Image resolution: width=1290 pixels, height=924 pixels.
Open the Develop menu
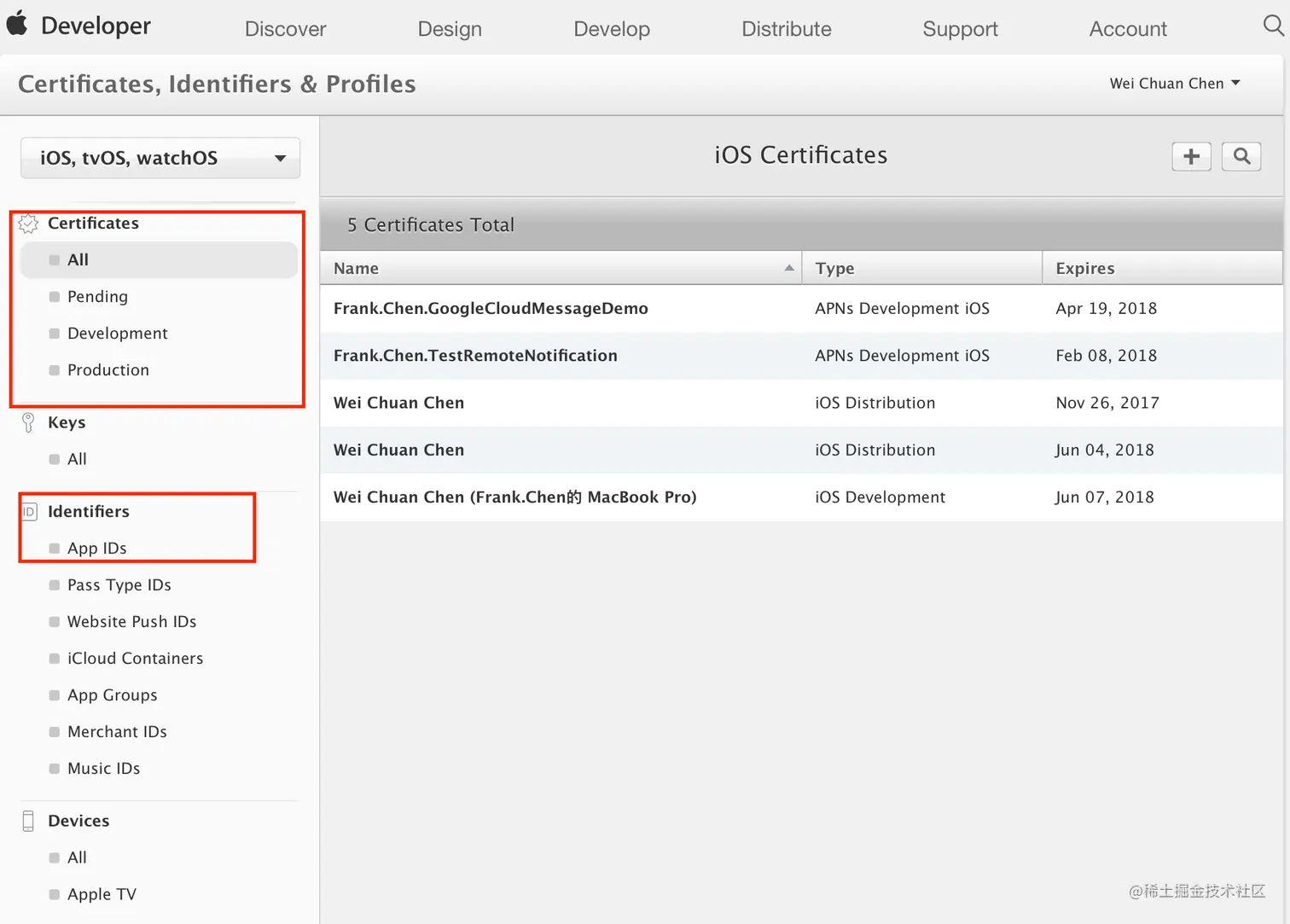tap(612, 29)
